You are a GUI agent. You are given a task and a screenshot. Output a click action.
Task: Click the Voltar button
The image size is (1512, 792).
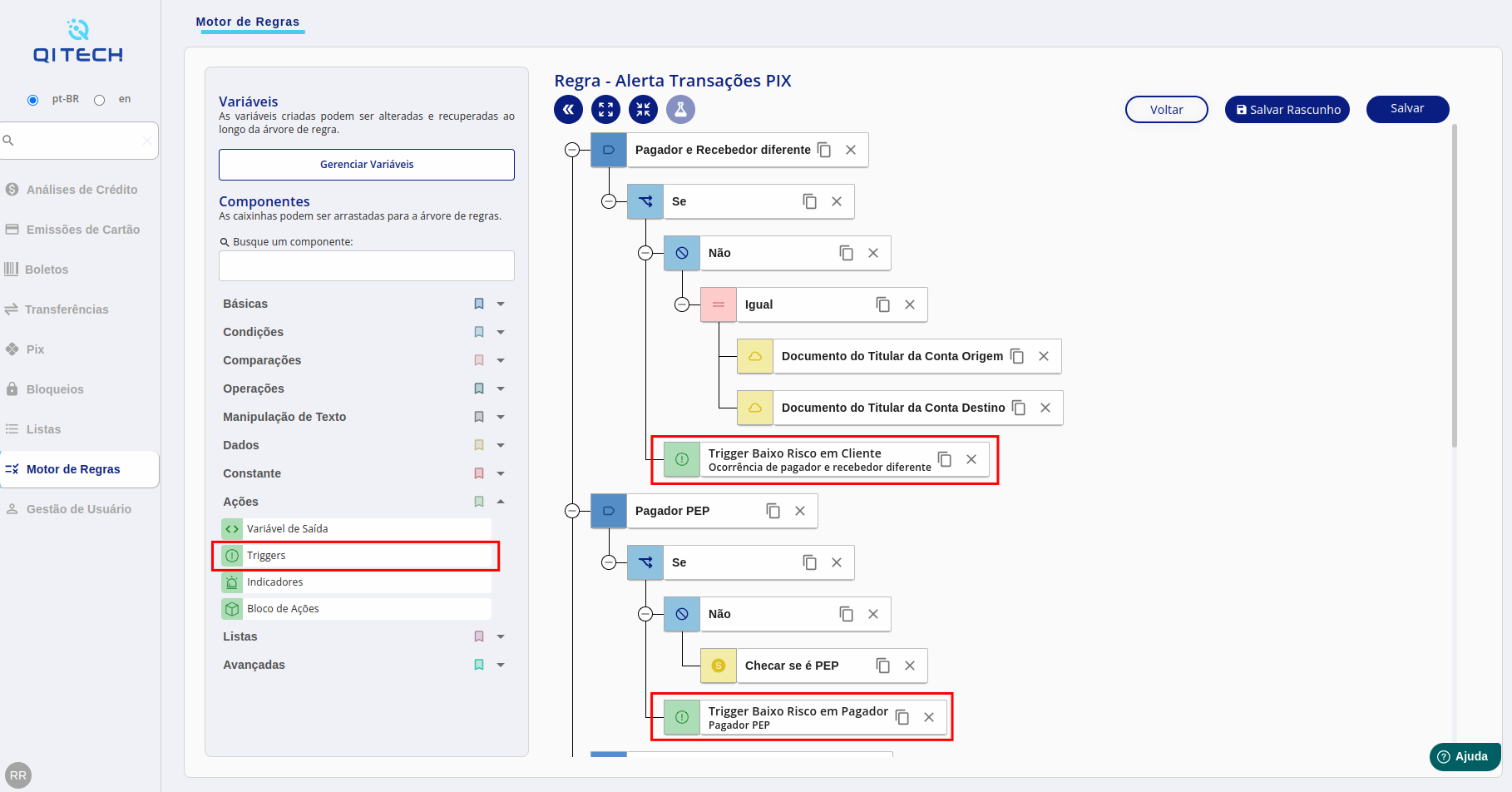[1166, 110]
